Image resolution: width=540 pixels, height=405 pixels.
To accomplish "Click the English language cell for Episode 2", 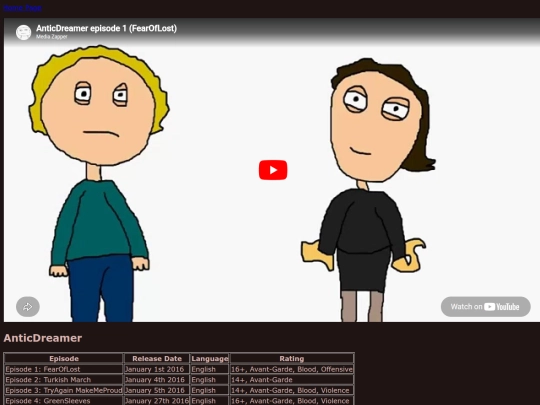I will click(210, 380).
